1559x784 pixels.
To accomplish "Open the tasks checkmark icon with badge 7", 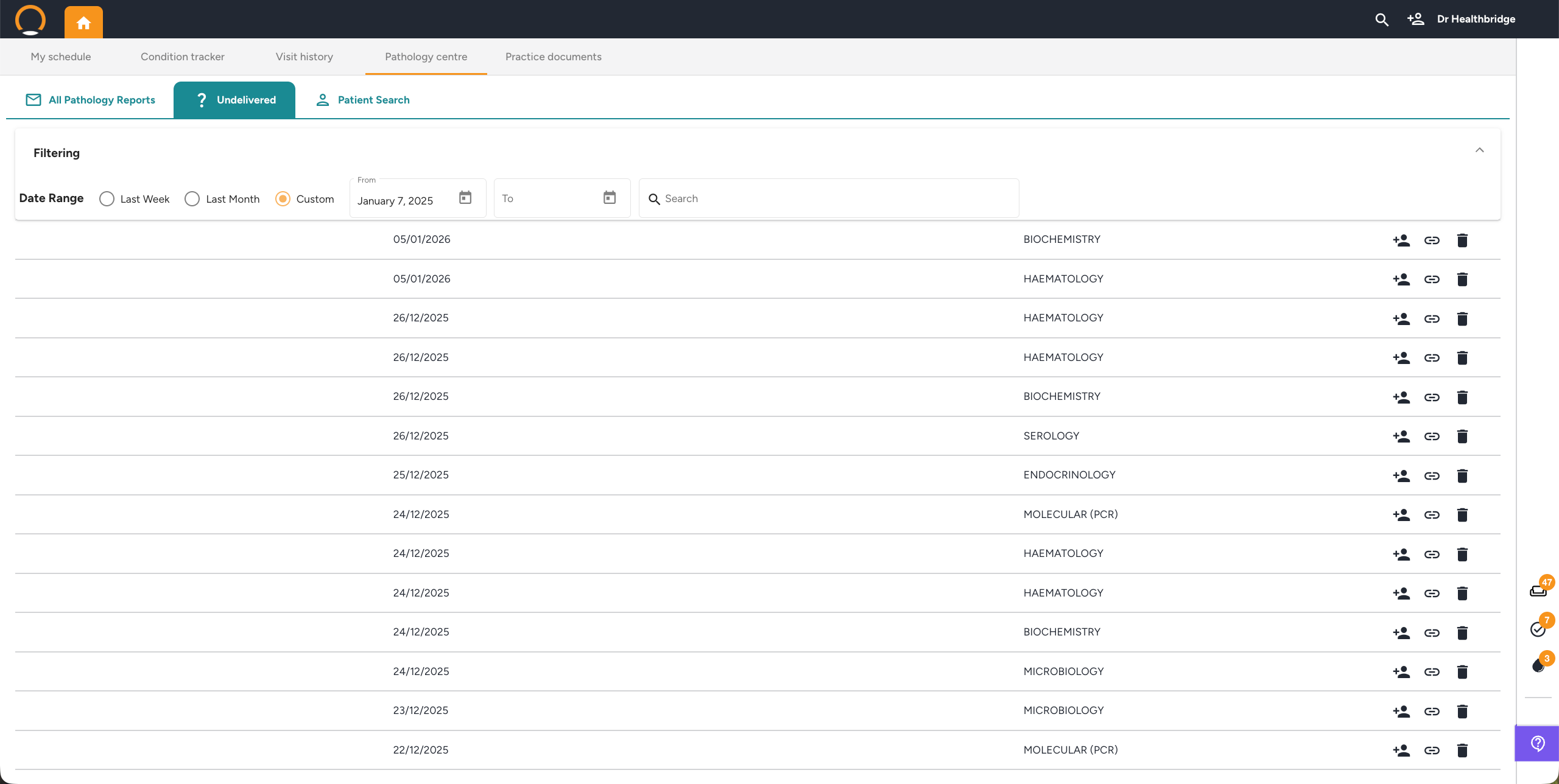I will (1538, 629).
